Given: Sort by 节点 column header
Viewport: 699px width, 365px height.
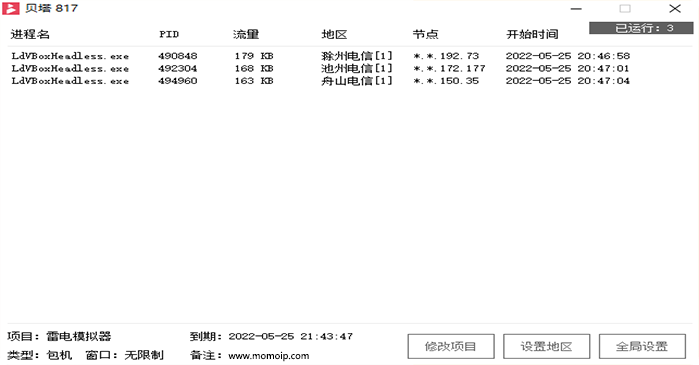Looking at the screenshot, I should click(x=425, y=34).
